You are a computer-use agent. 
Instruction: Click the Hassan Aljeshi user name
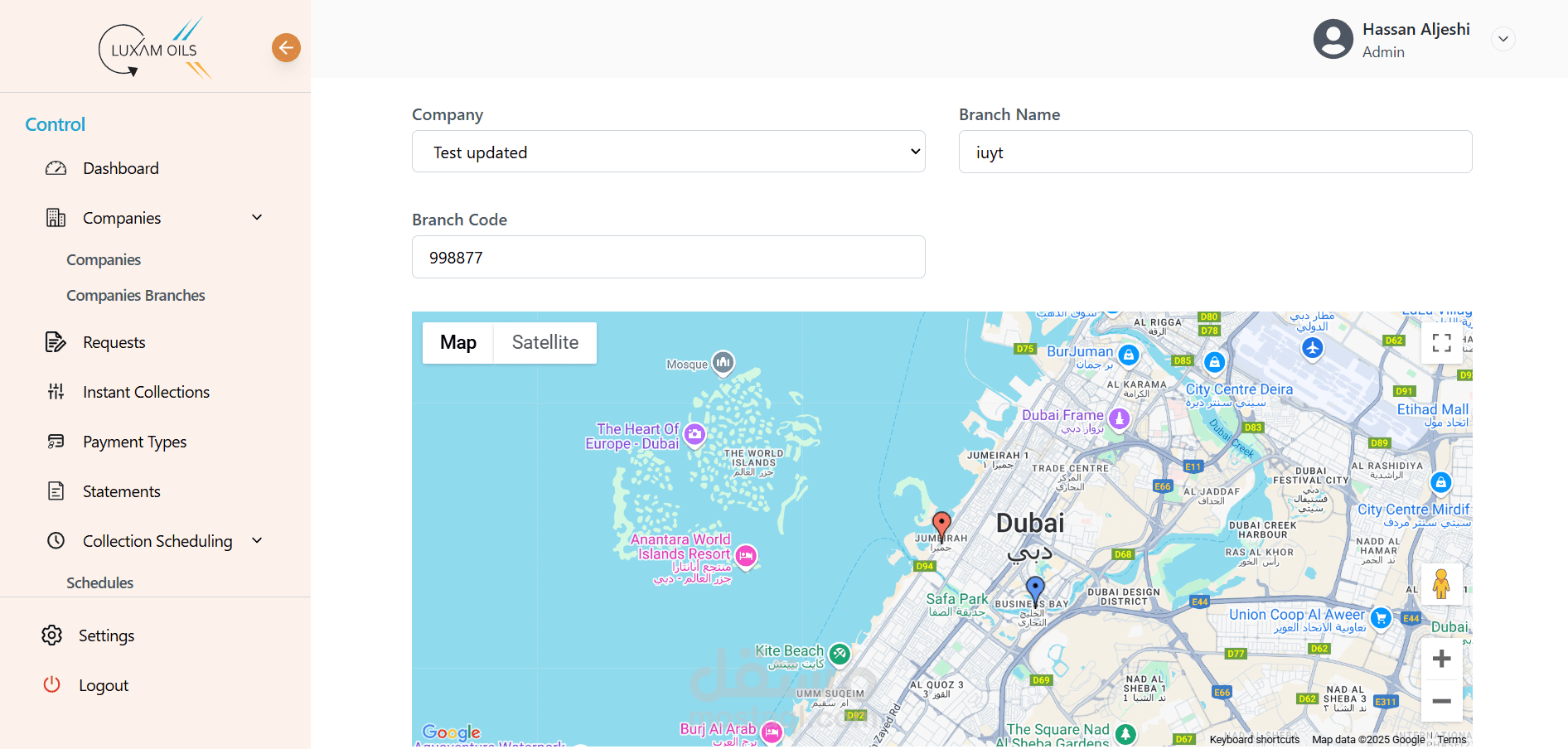[x=1416, y=29]
